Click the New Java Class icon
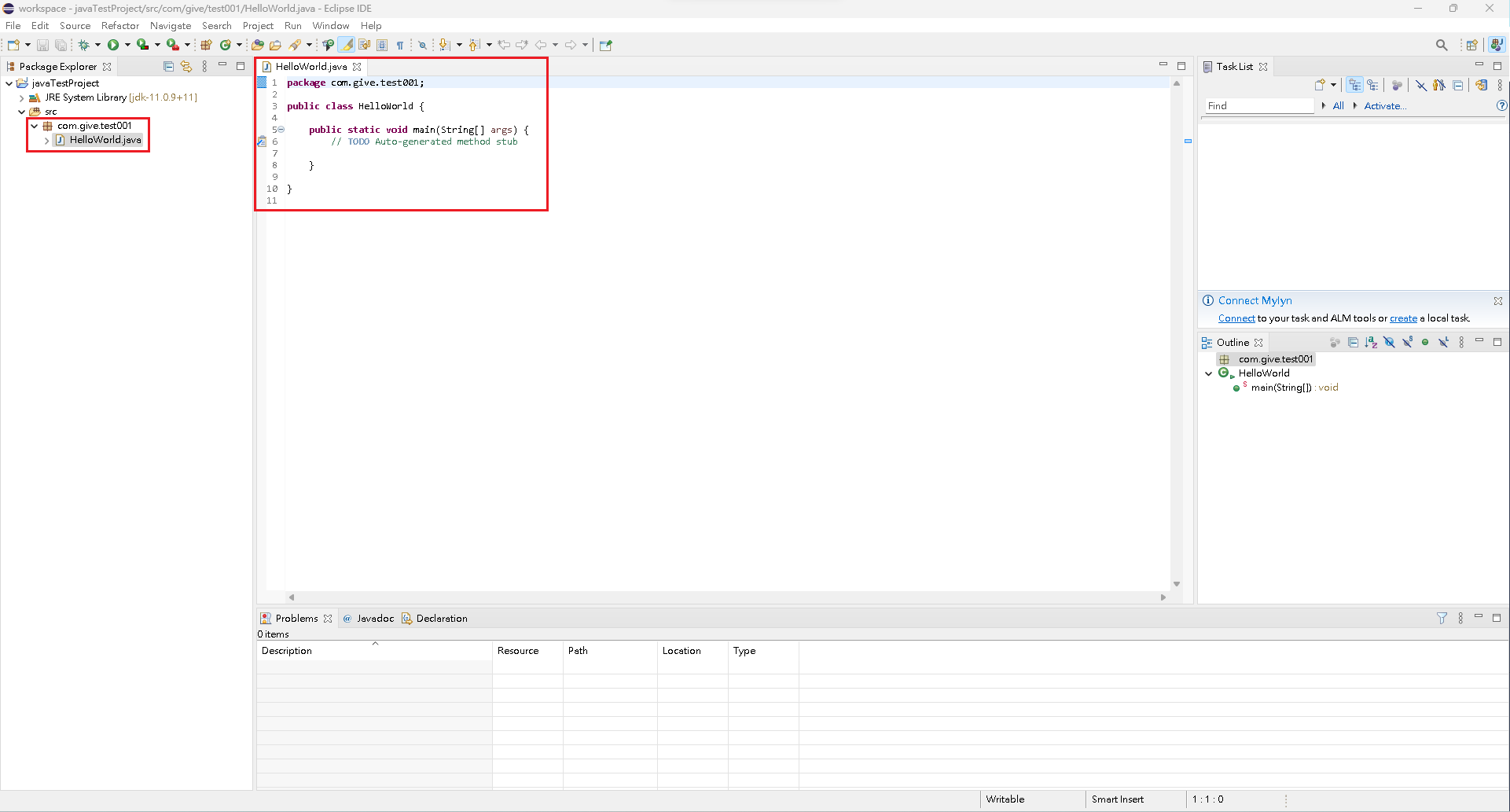This screenshot has height=812, width=1510. 226,45
